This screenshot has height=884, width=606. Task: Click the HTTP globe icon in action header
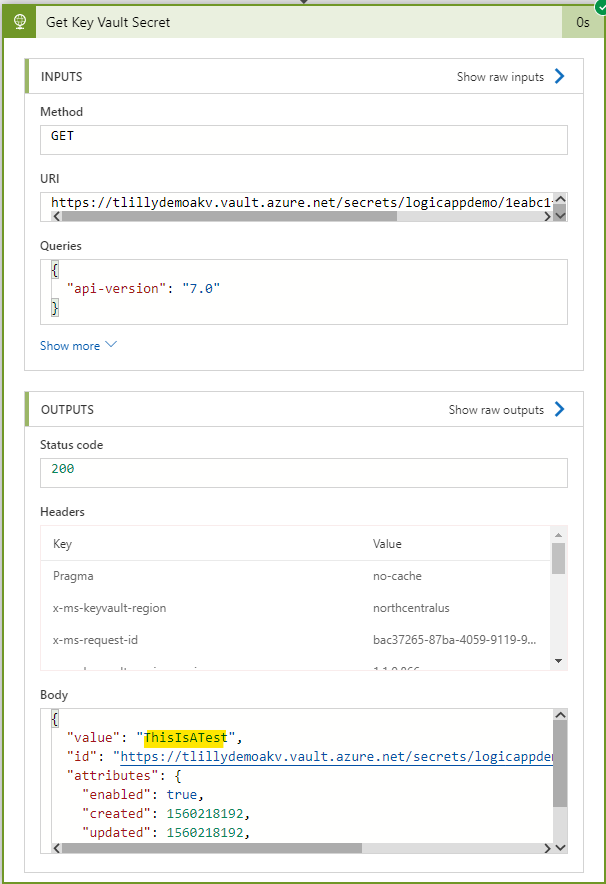tap(20, 22)
